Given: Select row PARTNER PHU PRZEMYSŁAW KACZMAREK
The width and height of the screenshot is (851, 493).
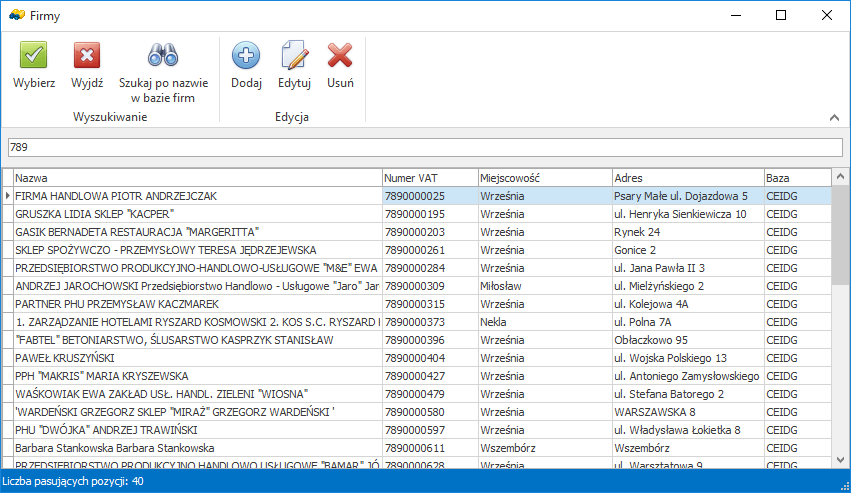Looking at the screenshot, I should tap(196, 304).
